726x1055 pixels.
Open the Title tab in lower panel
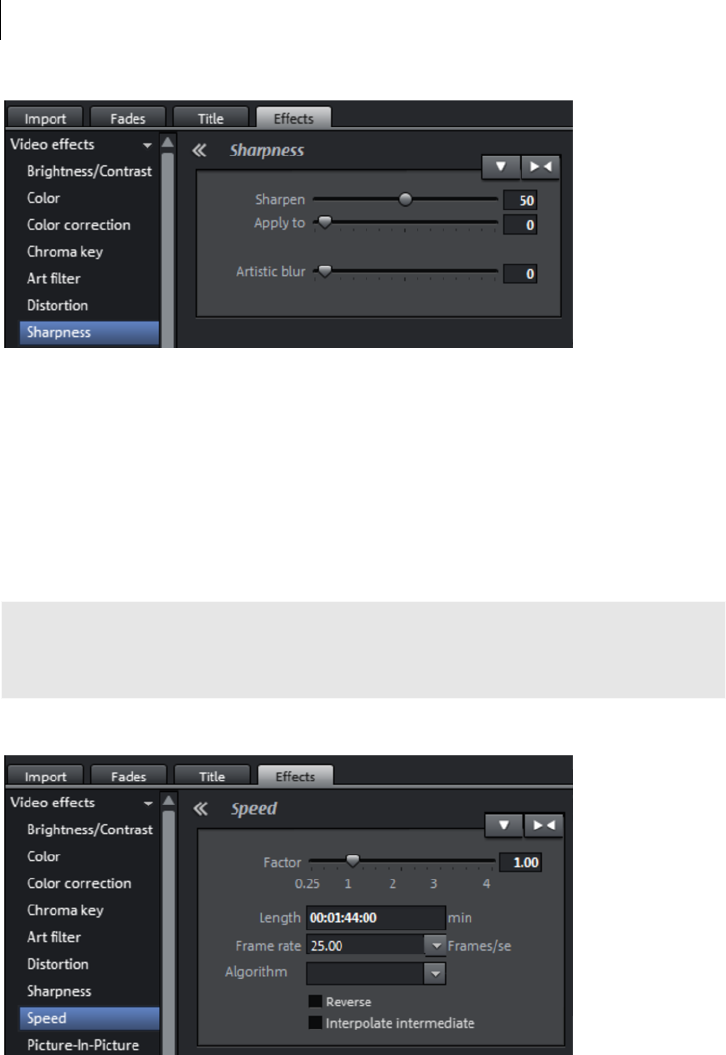pos(211,776)
